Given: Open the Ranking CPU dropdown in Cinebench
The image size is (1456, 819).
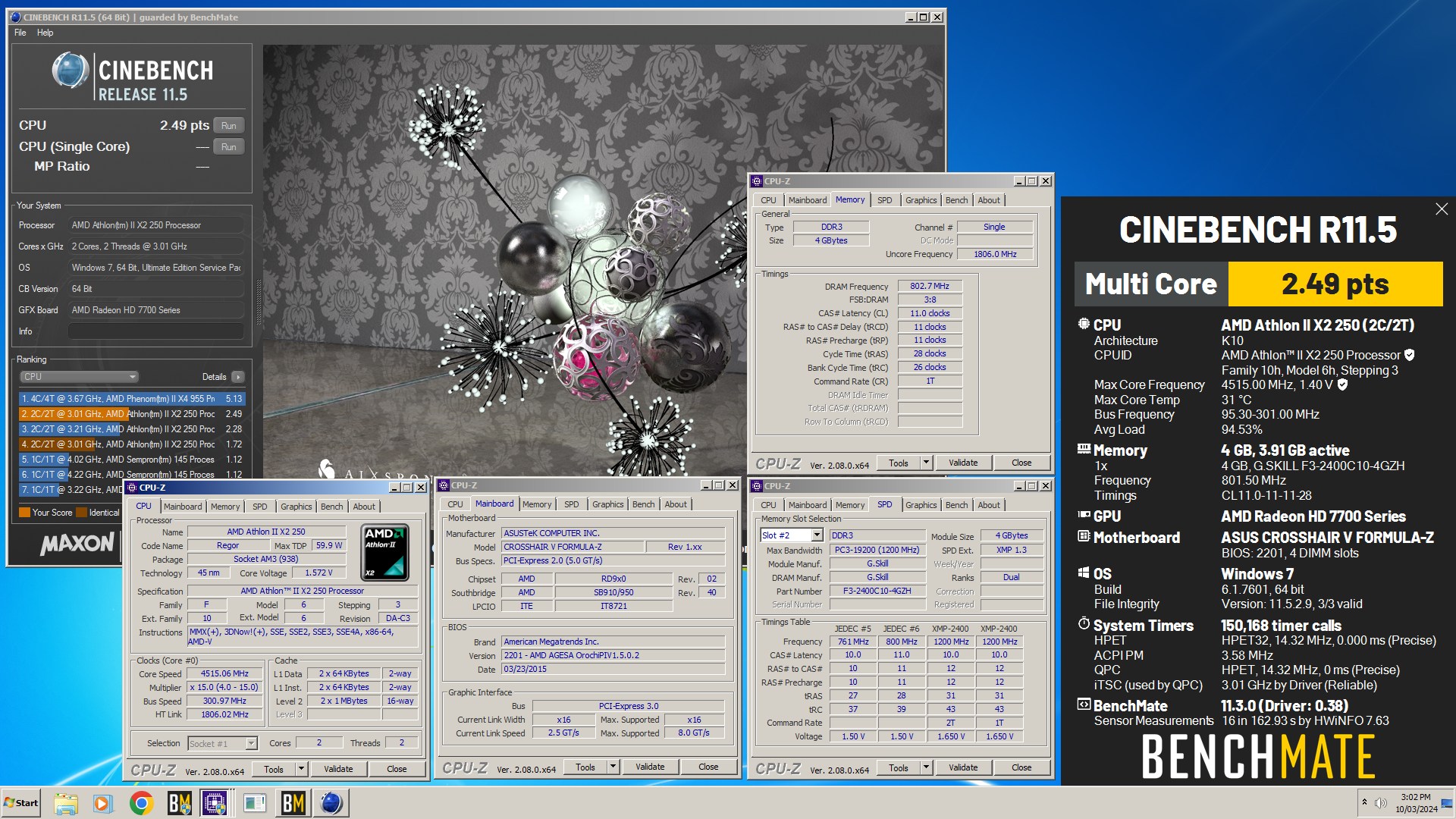Looking at the screenshot, I should coord(79,377).
